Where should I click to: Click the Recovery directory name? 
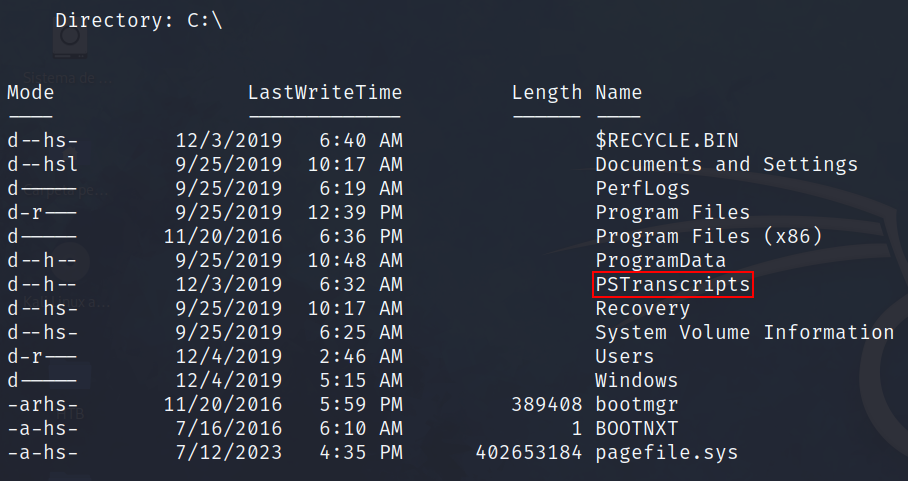(x=642, y=308)
